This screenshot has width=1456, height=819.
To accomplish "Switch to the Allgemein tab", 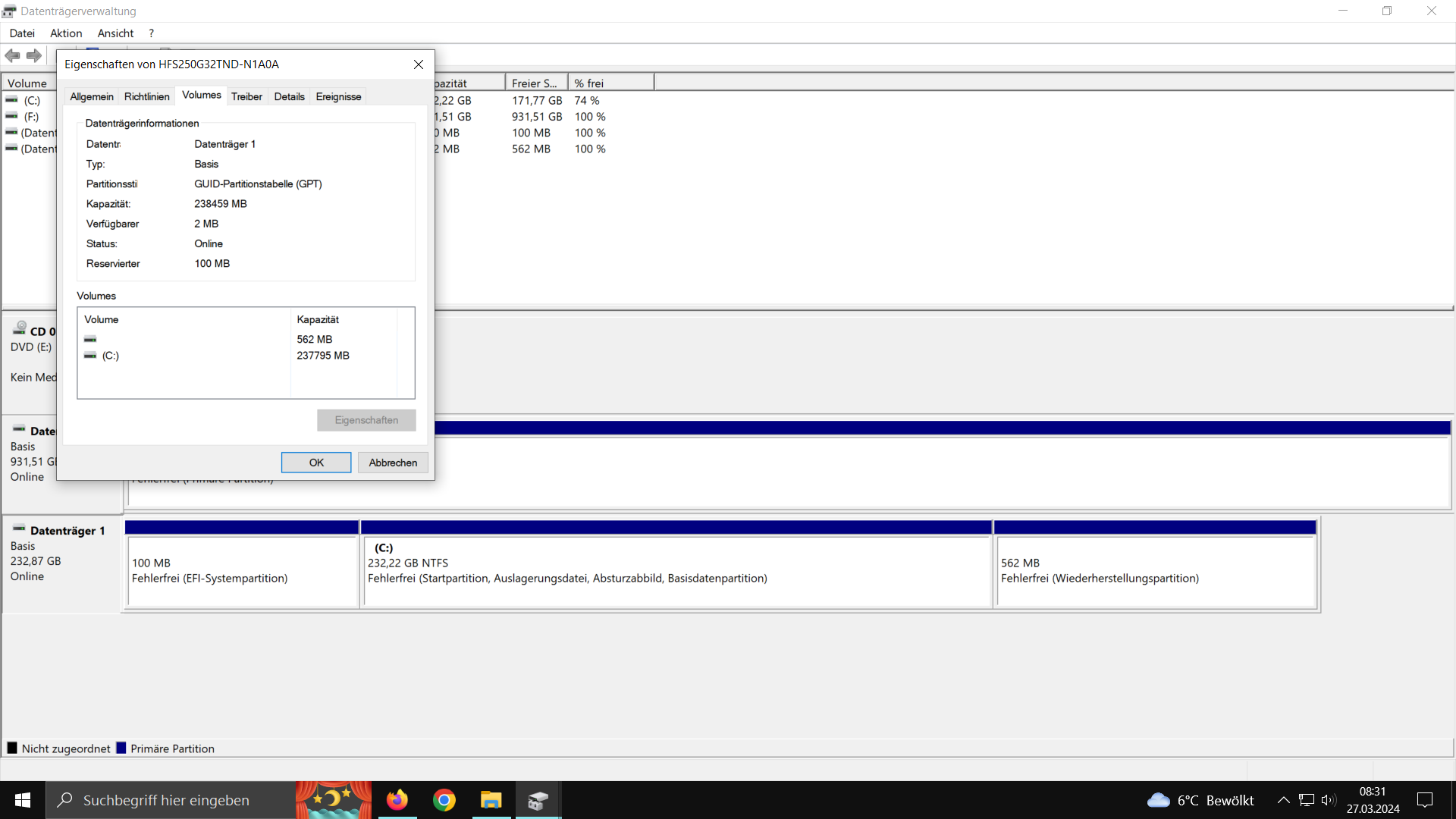I will click(x=91, y=96).
